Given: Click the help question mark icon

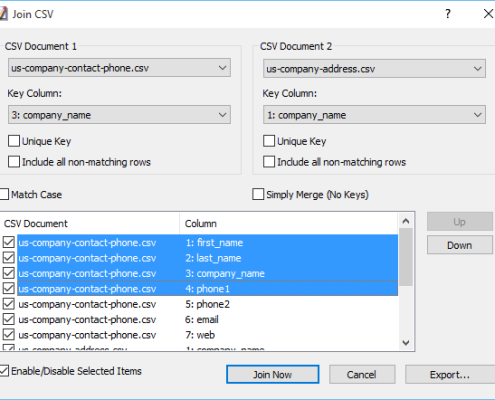Looking at the screenshot, I should click(x=448, y=14).
